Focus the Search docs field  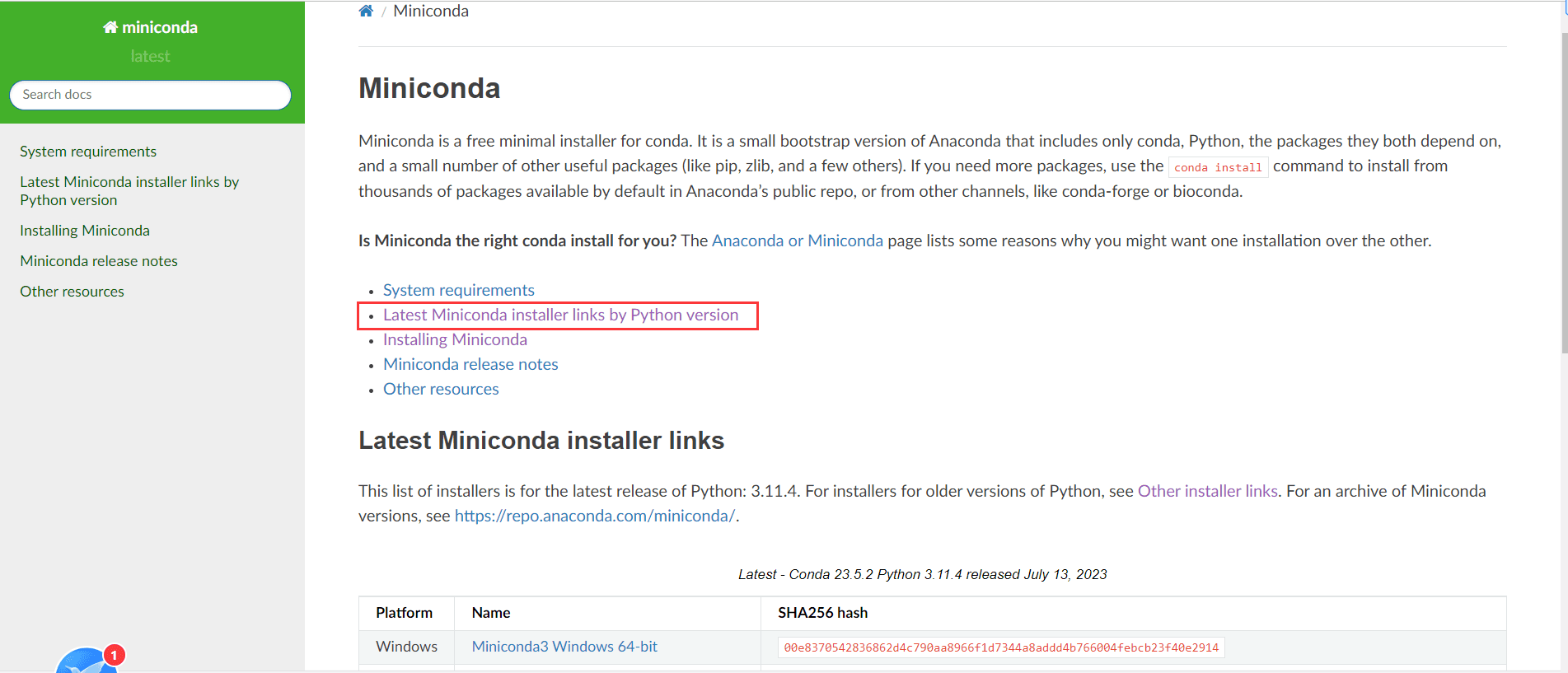pos(150,95)
